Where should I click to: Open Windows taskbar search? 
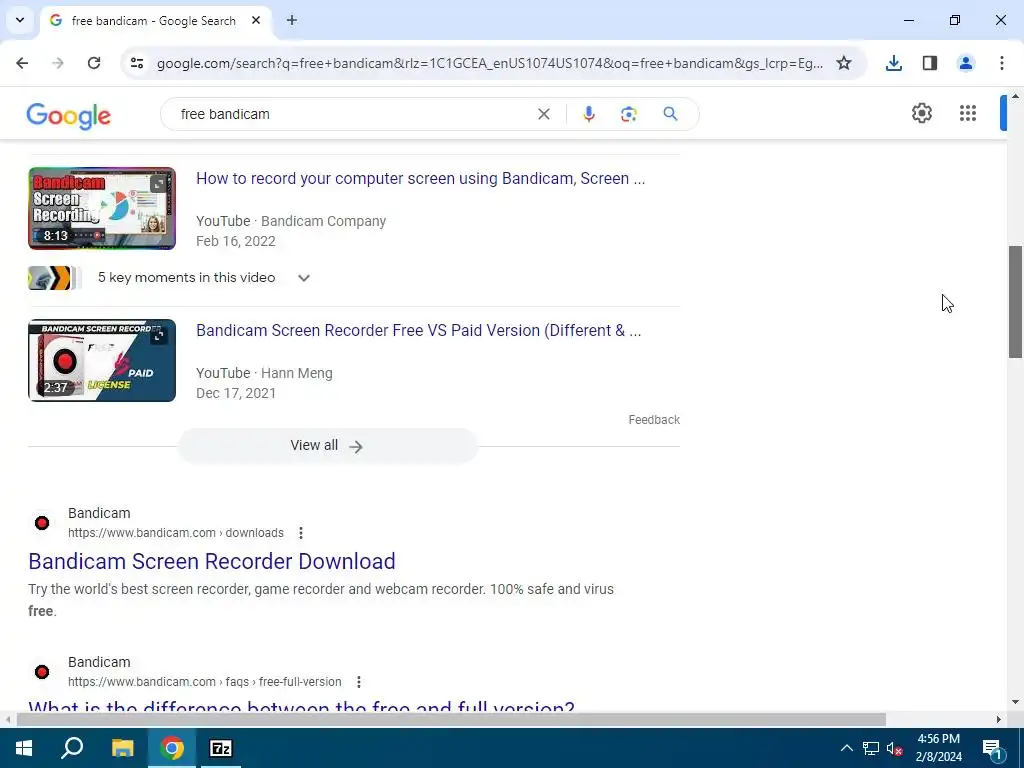(x=72, y=748)
